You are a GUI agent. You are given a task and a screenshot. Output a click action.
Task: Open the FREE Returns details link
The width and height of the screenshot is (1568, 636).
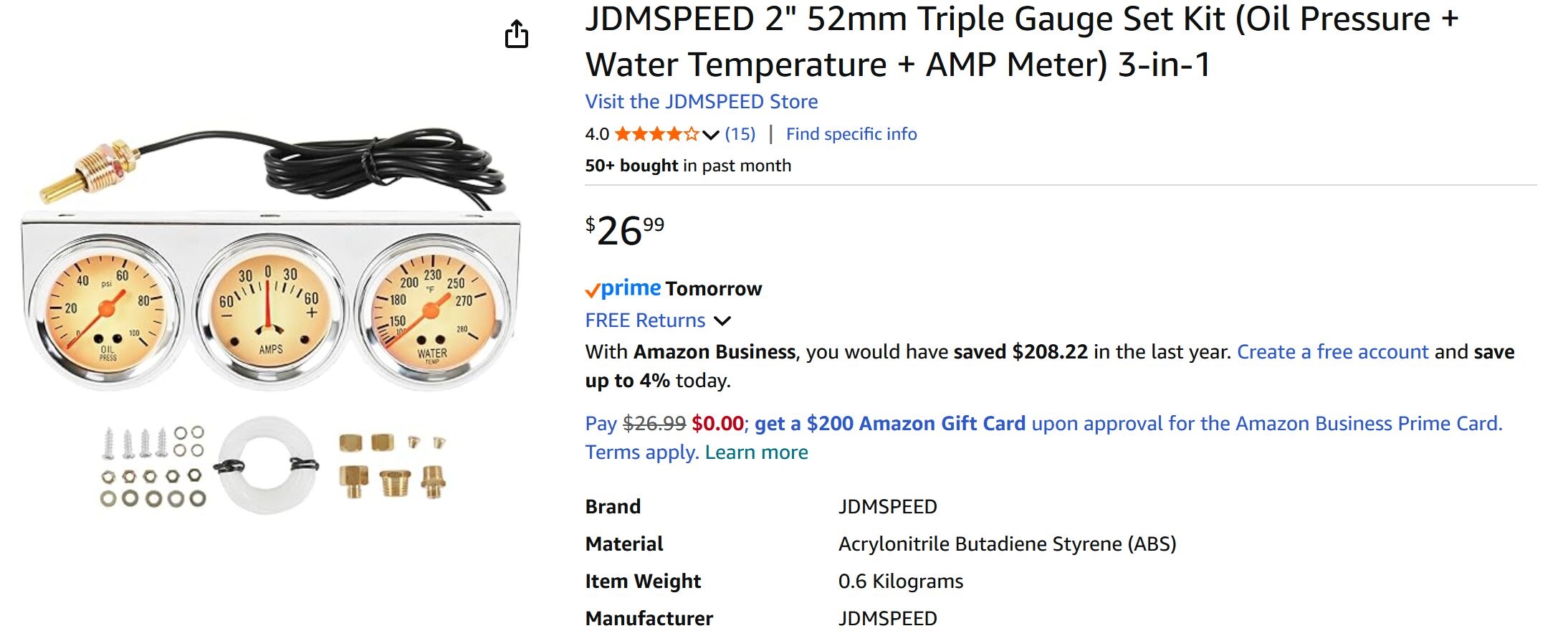[645, 321]
